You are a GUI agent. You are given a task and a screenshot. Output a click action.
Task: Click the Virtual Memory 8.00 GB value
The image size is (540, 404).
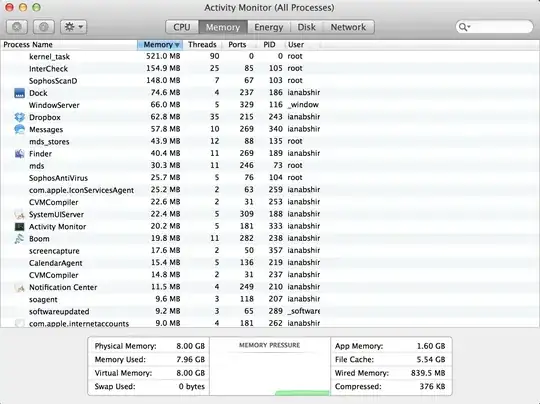coord(191,373)
